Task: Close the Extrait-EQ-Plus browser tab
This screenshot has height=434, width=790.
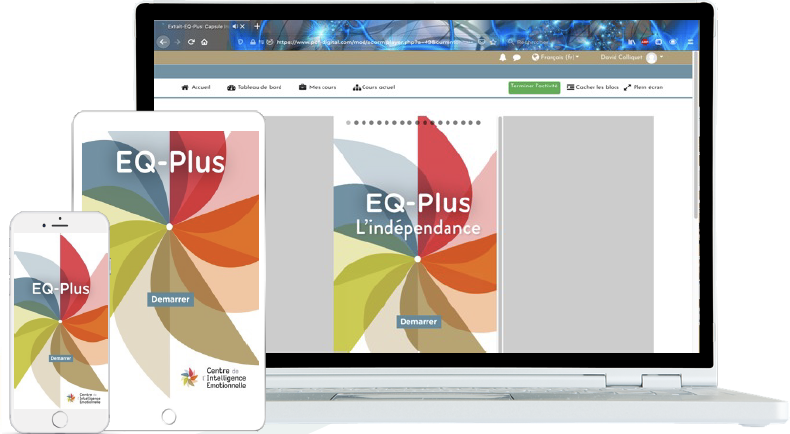Action: (x=242, y=26)
